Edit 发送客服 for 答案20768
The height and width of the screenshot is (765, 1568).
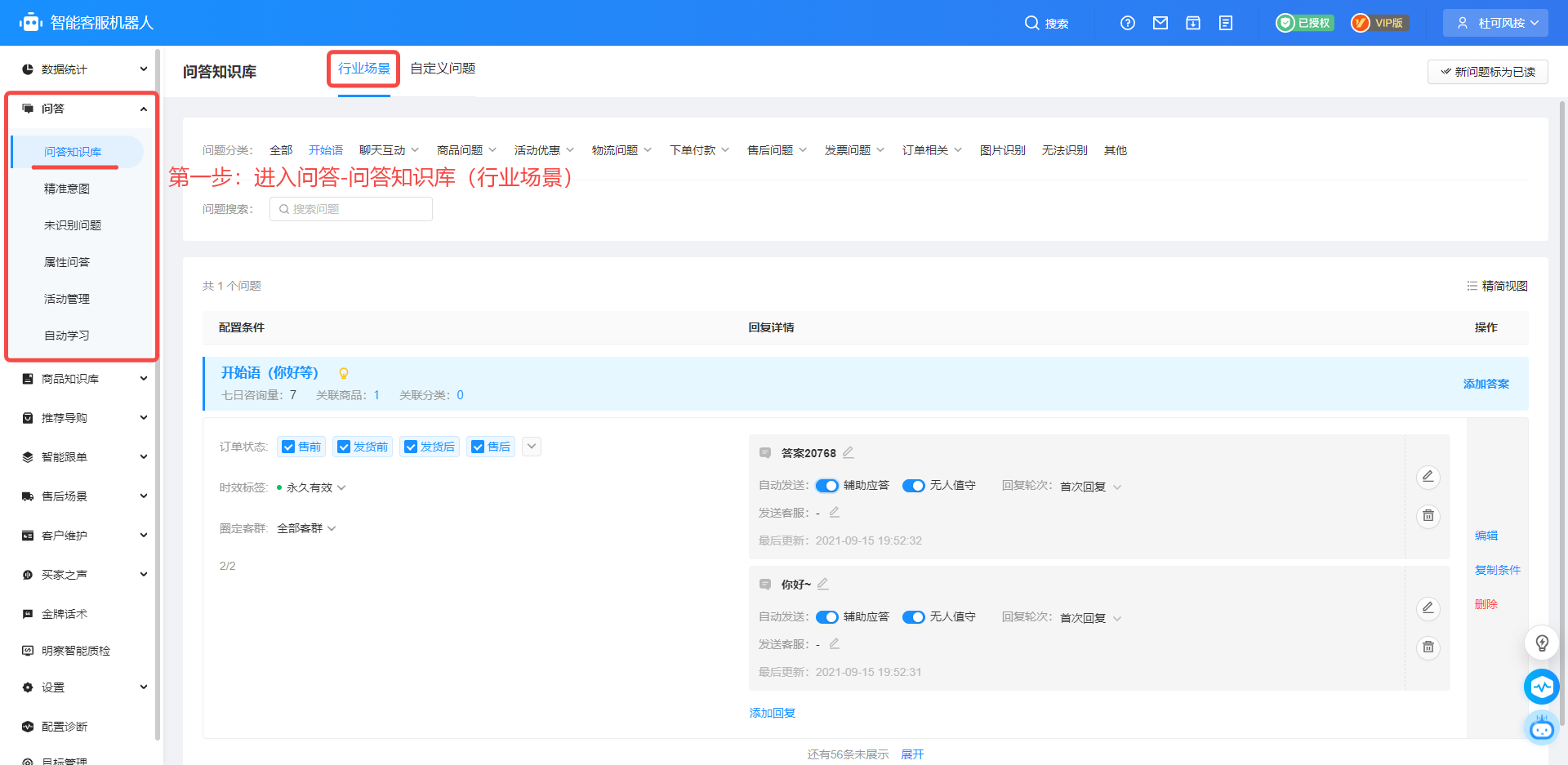tap(835, 513)
